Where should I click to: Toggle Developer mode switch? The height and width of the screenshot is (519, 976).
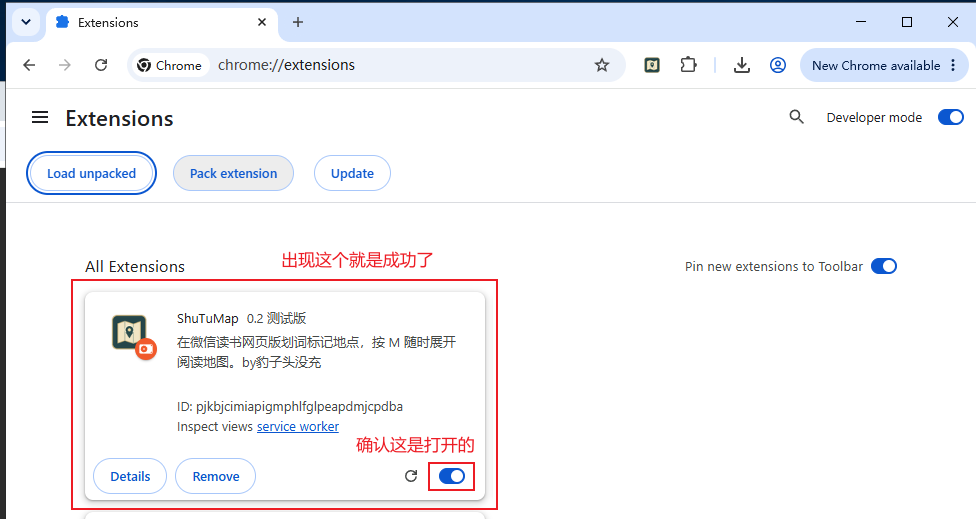[x=950, y=117]
